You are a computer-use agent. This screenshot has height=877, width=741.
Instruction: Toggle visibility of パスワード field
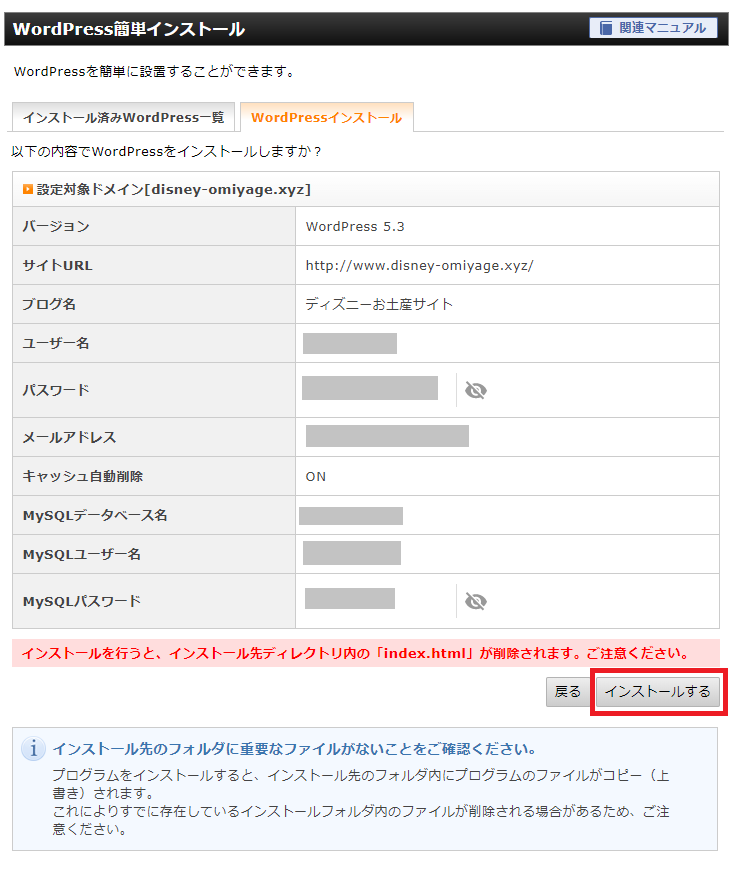tap(475, 390)
